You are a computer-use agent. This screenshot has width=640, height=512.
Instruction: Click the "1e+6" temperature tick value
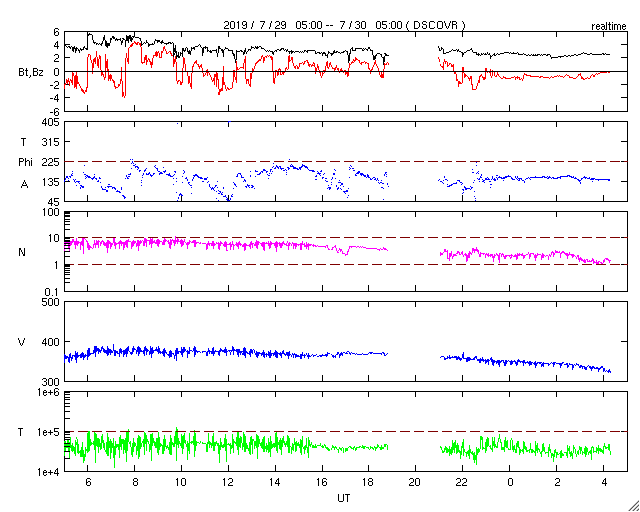[x=49, y=392]
